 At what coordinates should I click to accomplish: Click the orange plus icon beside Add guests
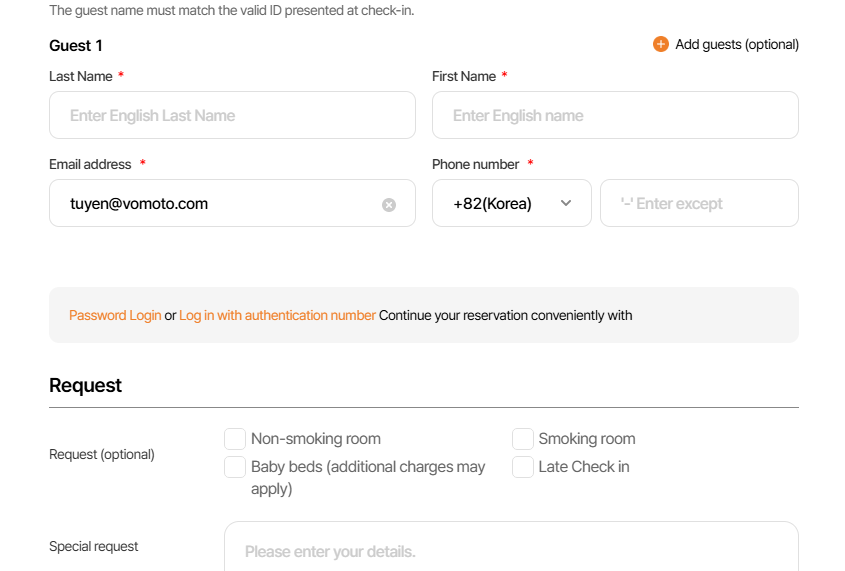(x=660, y=44)
